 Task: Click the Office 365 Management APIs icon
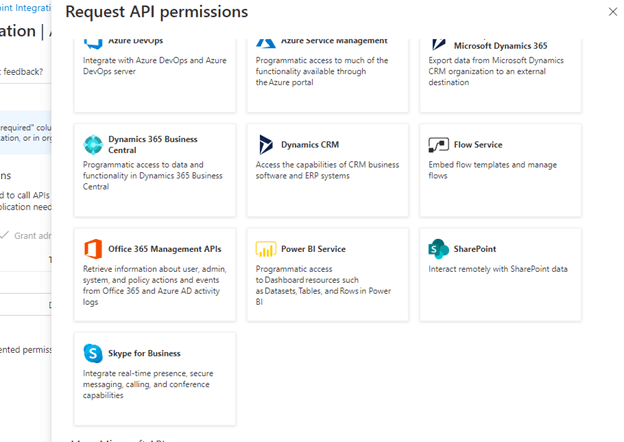point(93,249)
